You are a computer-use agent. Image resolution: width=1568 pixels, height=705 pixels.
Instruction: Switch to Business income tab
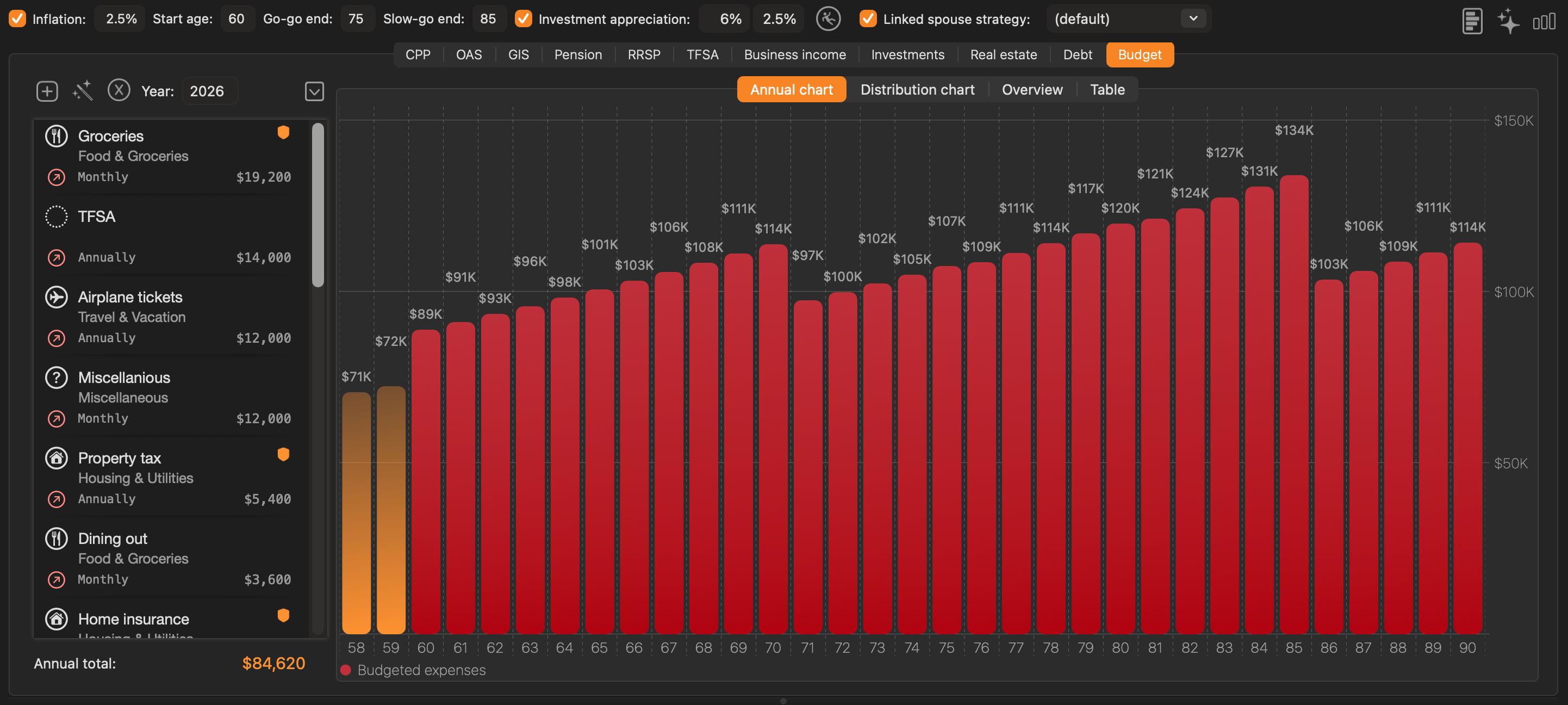point(794,55)
